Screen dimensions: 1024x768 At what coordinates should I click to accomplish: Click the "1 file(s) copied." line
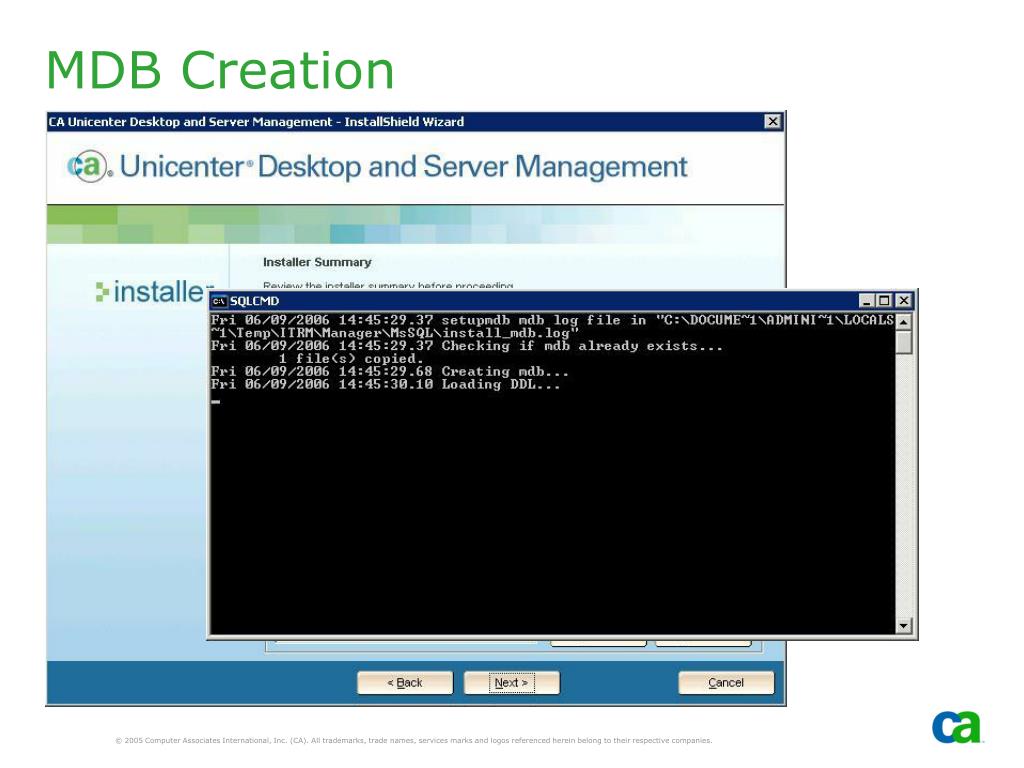pos(351,359)
